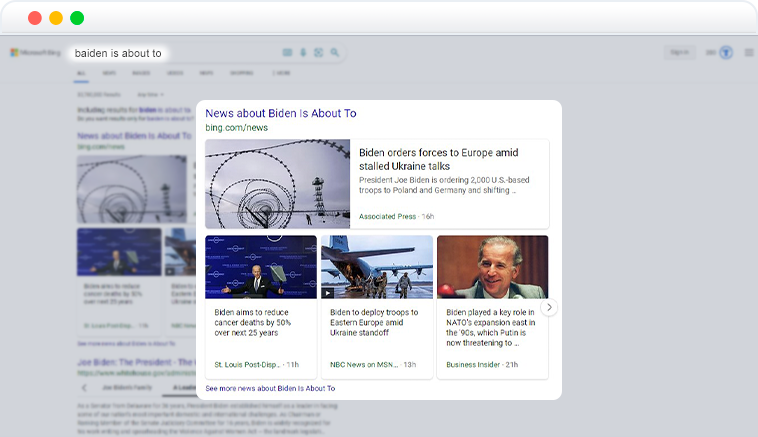Viewport: 758px width, 437px height.
Task: Click the Microsoft Bing logo
Action: (35, 52)
